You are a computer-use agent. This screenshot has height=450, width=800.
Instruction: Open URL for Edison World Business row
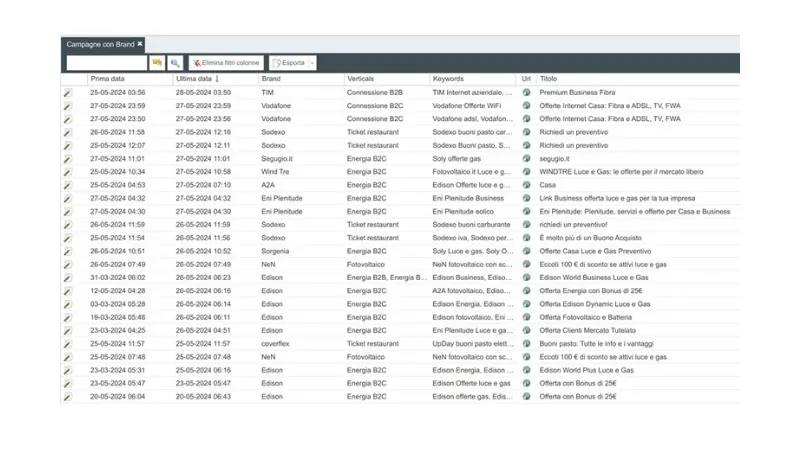click(x=526, y=278)
